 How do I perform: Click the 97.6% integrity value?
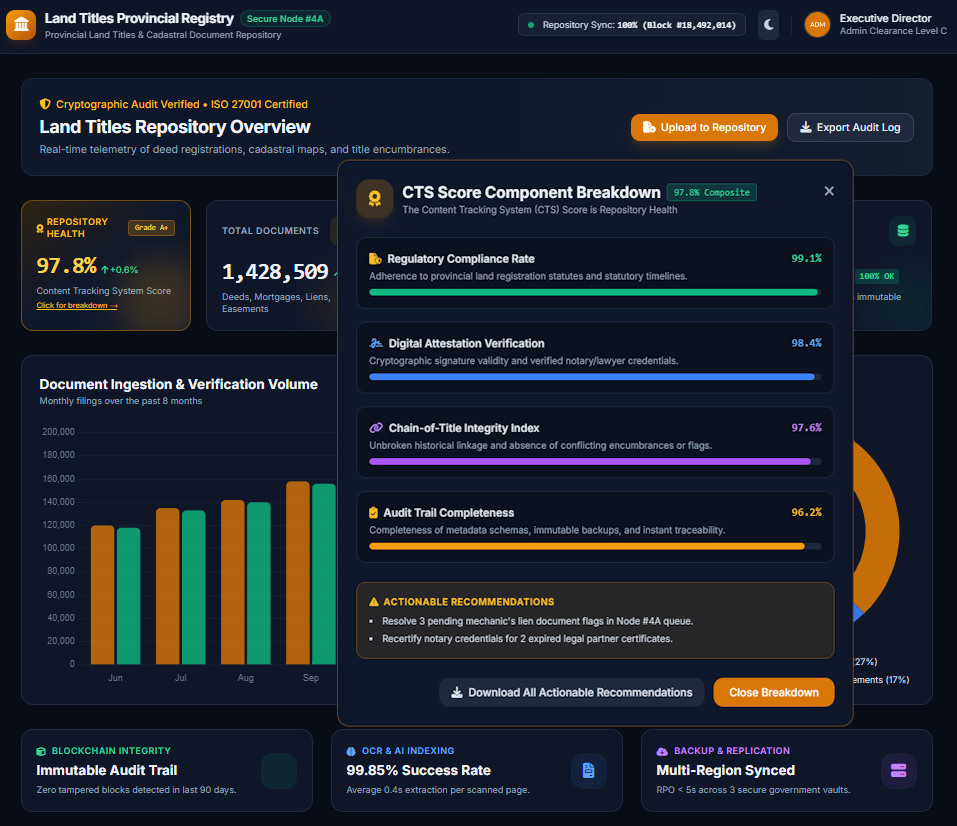(806, 427)
